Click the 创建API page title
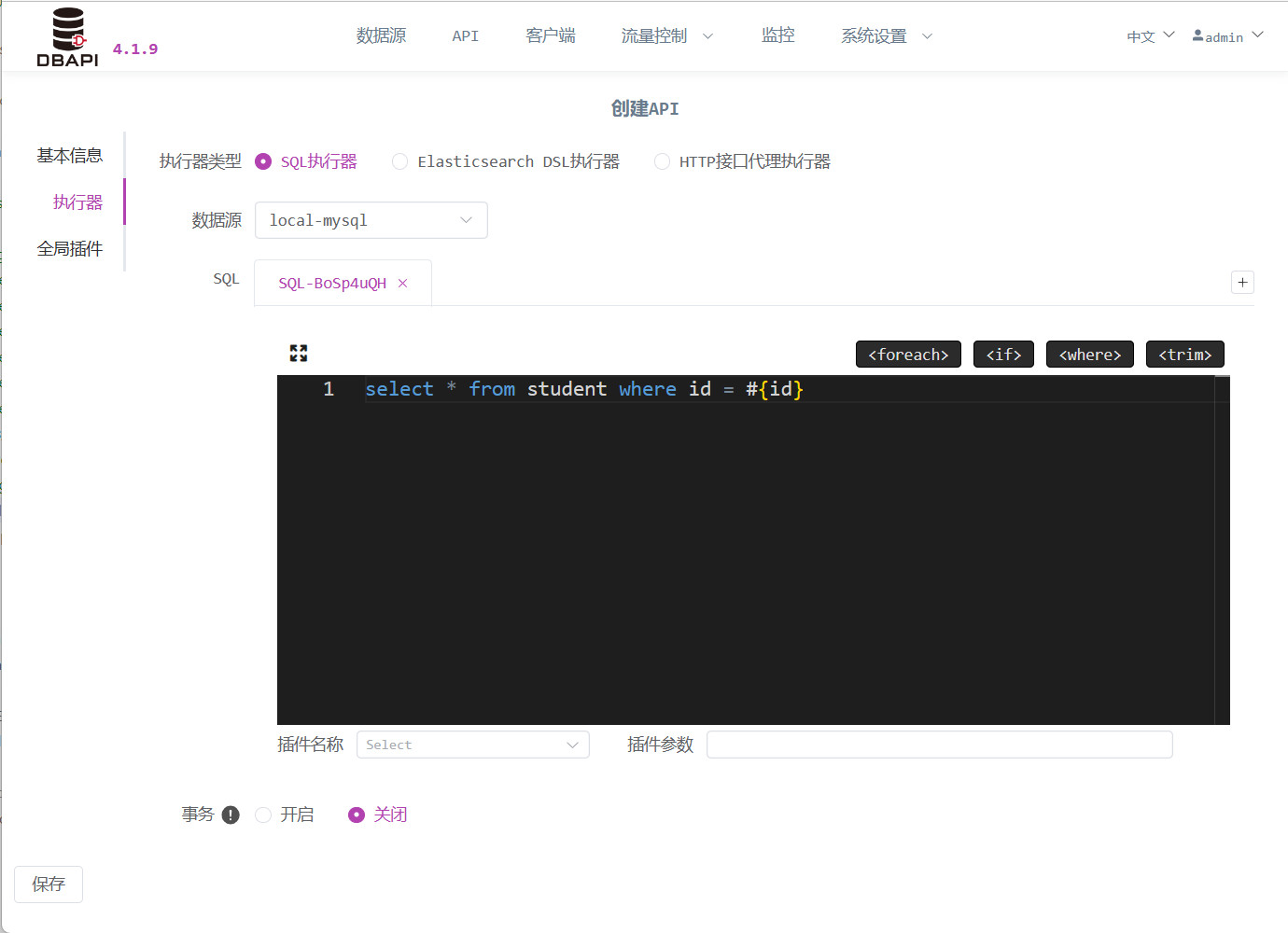Image resolution: width=1288 pixels, height=933 pixels. click(645, 109)
